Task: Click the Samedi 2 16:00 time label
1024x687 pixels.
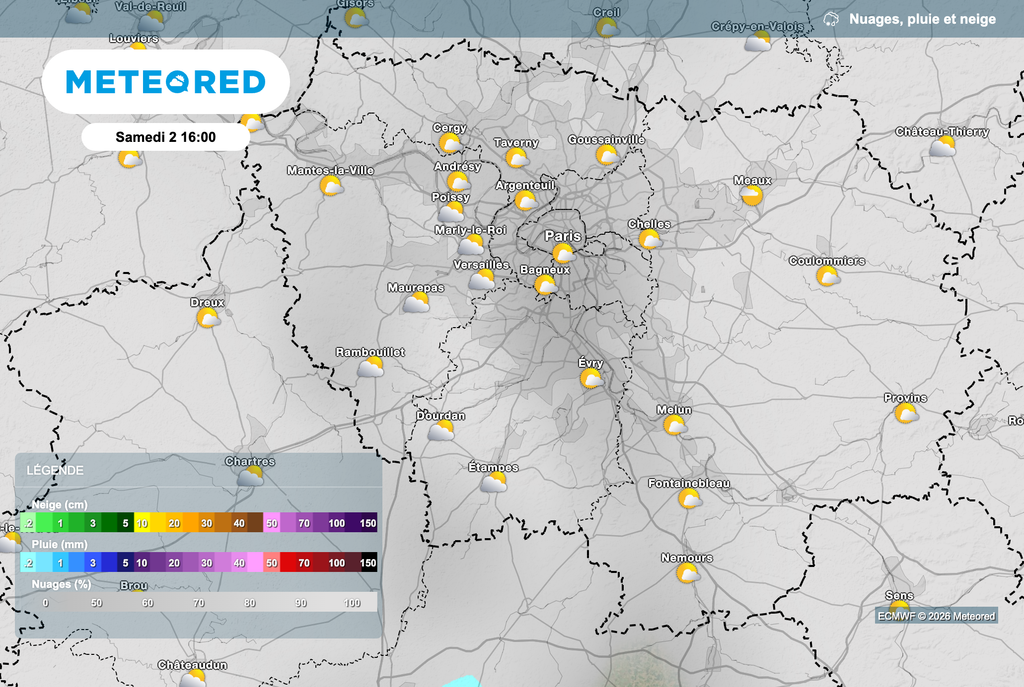Action: coord(166,136)
